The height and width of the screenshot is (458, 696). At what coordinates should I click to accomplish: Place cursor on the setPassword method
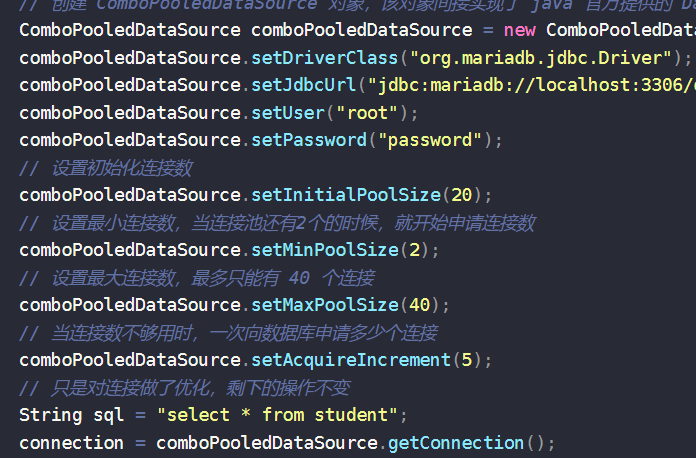(308, 139)
